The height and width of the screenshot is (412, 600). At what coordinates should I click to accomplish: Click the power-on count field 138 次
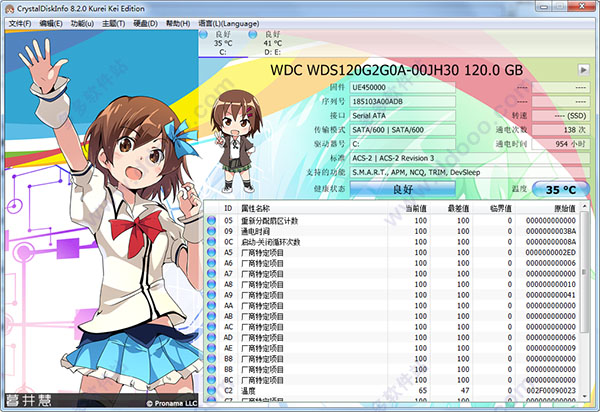561,130
